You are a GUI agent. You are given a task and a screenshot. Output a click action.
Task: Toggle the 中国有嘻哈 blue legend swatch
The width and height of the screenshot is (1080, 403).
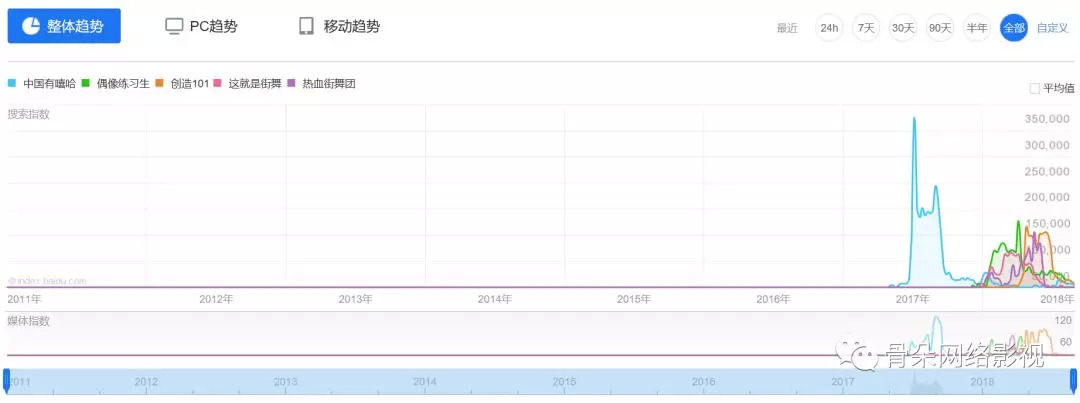12,83
